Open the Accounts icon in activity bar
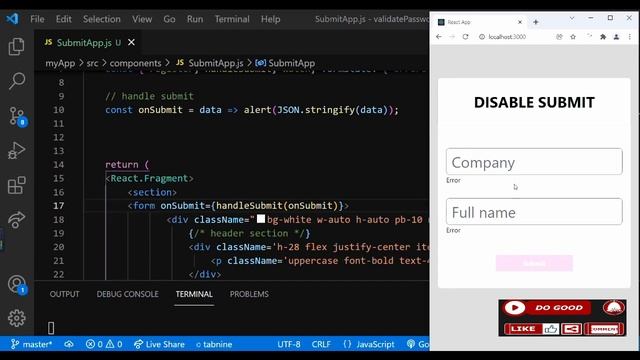The image size is (640, 360). click(17, 284)
